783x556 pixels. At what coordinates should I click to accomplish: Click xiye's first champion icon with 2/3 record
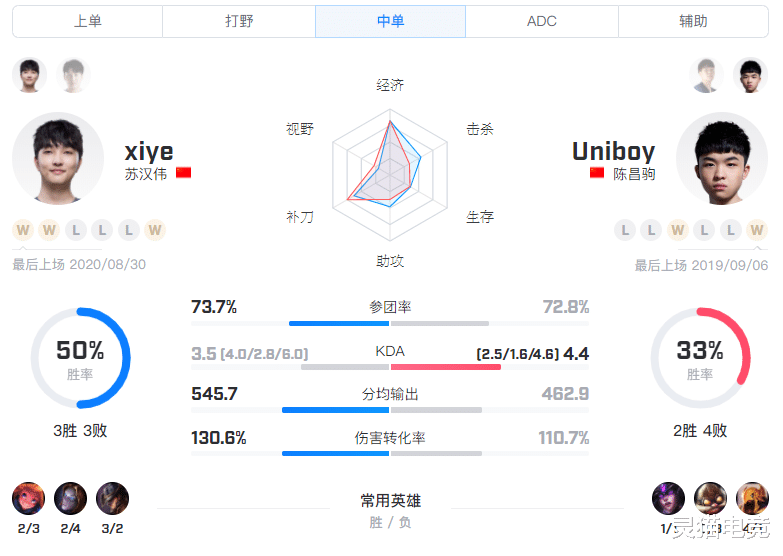click(28, 498)
